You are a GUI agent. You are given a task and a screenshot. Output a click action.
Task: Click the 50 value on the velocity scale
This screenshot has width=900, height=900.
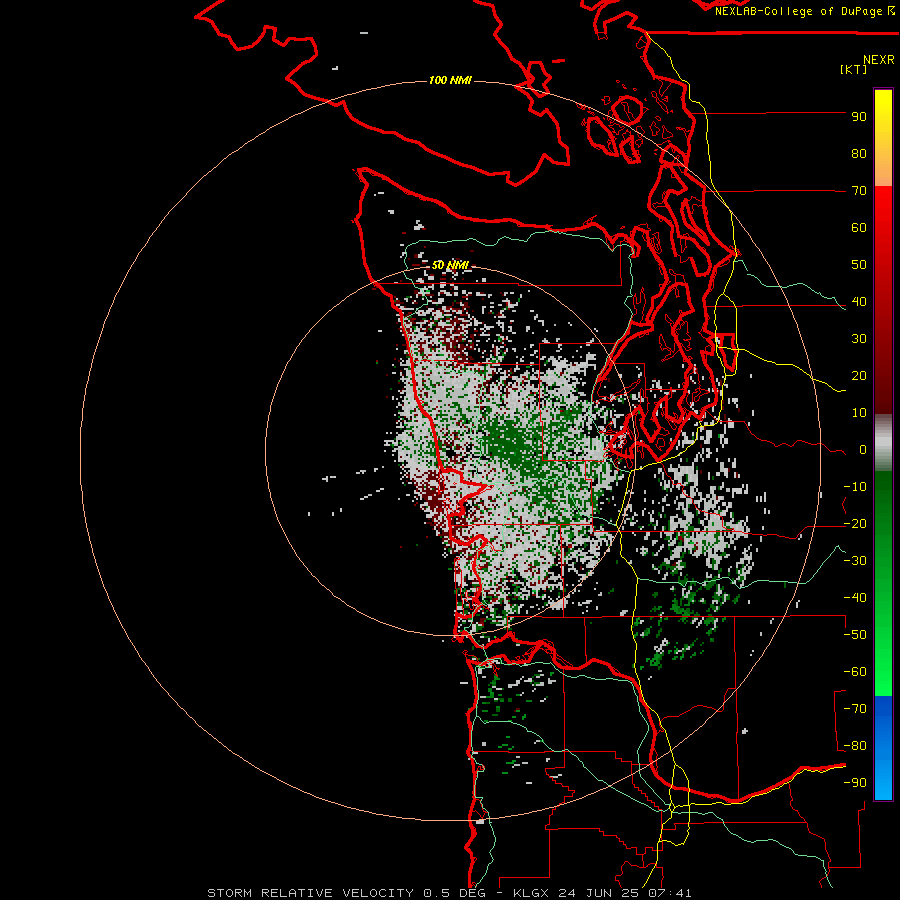coord(859,265)
